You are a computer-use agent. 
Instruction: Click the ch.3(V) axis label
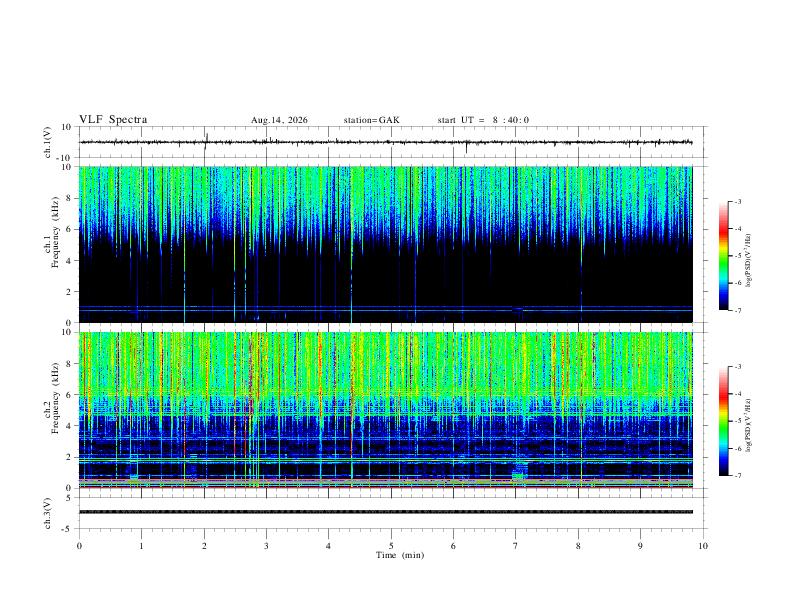coord(48,513)
